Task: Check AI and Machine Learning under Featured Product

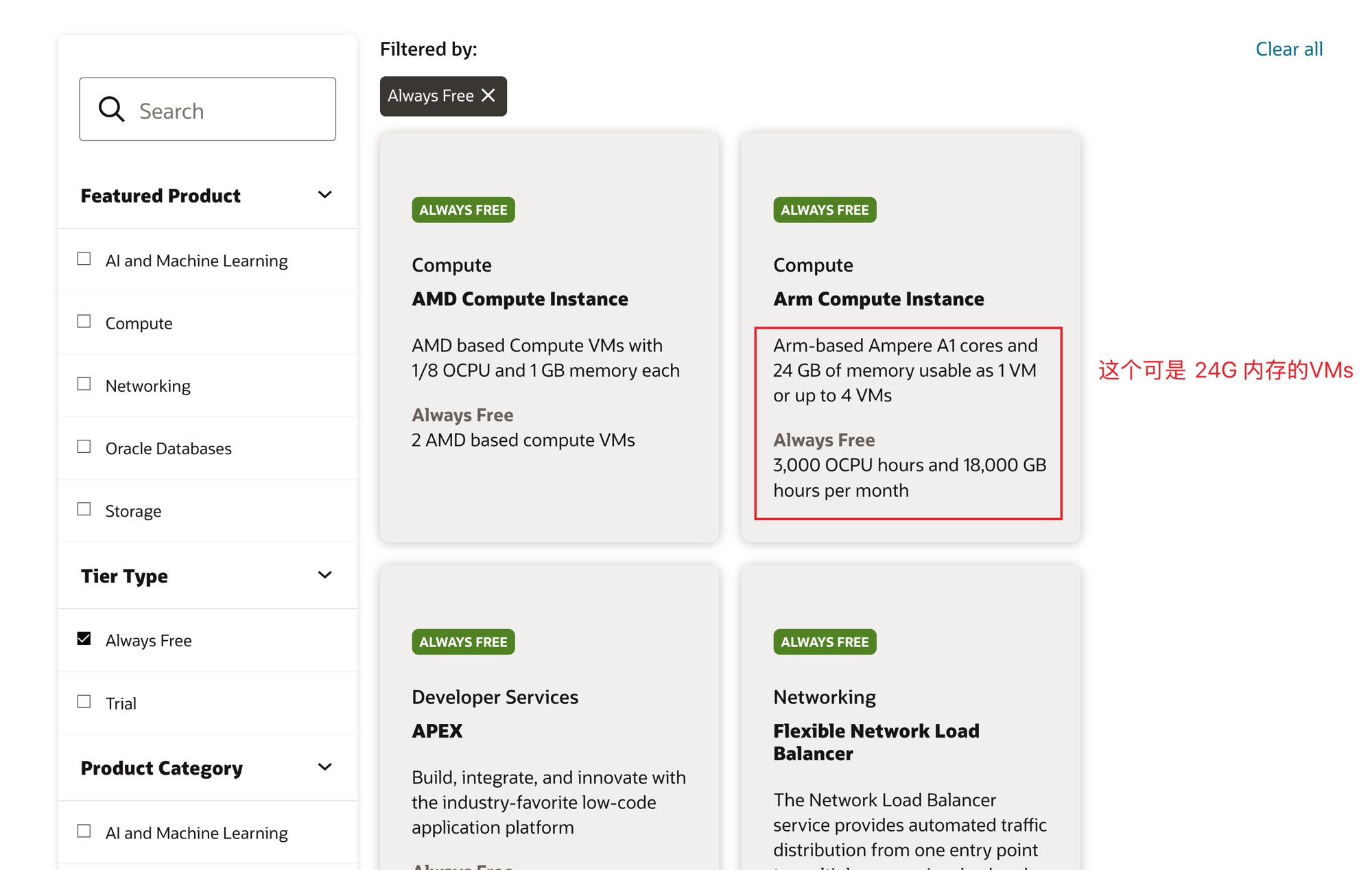Action: tap(84, 259)
